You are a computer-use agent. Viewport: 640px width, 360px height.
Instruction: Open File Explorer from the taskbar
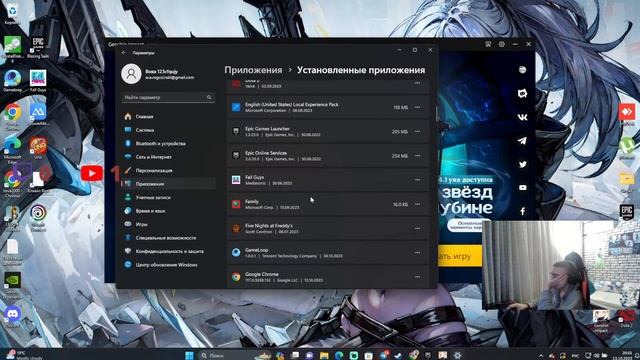[x=324, y=356]
